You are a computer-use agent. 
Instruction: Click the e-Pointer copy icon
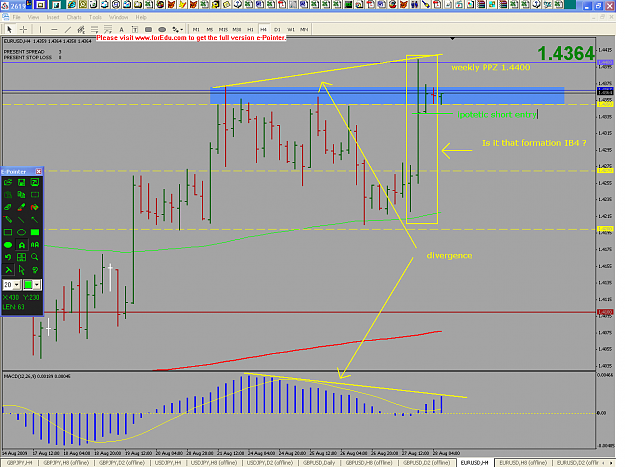click(x=22, y=195)
